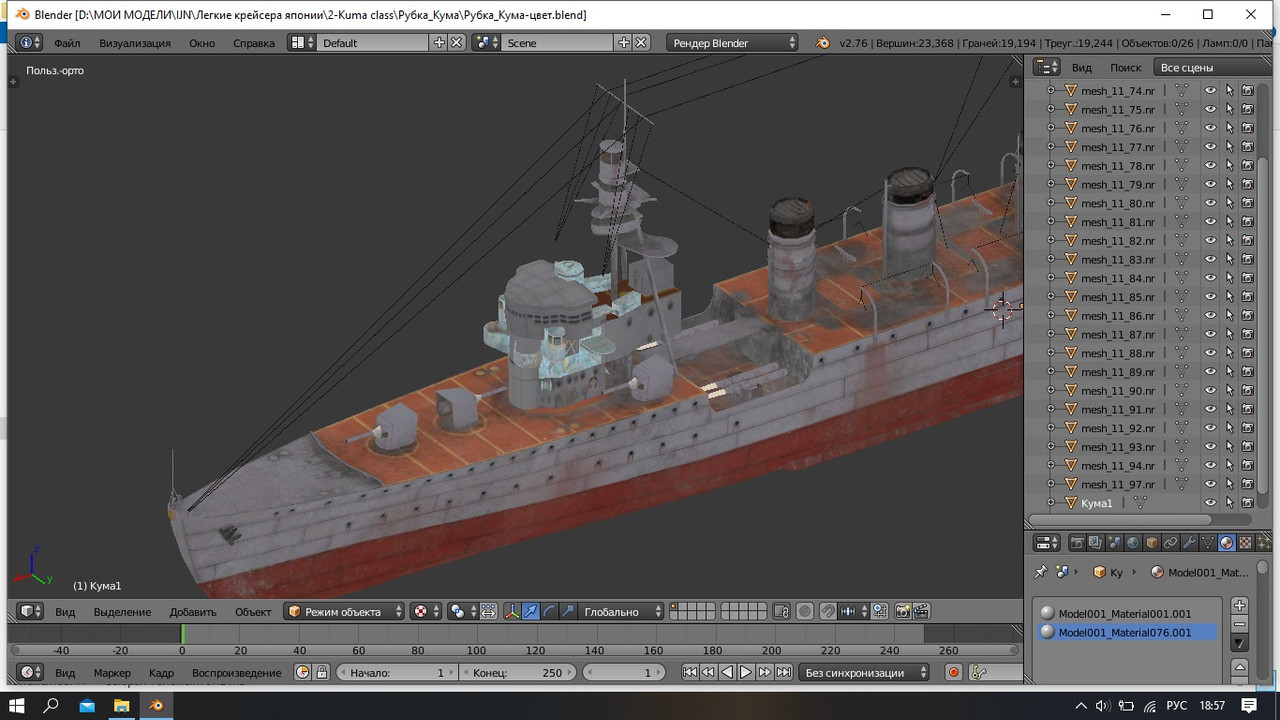Viewport: 1280px width, 720px height.
Task: Toggle use preview range clock icon in timeline
Action: (x=303, y=673)
